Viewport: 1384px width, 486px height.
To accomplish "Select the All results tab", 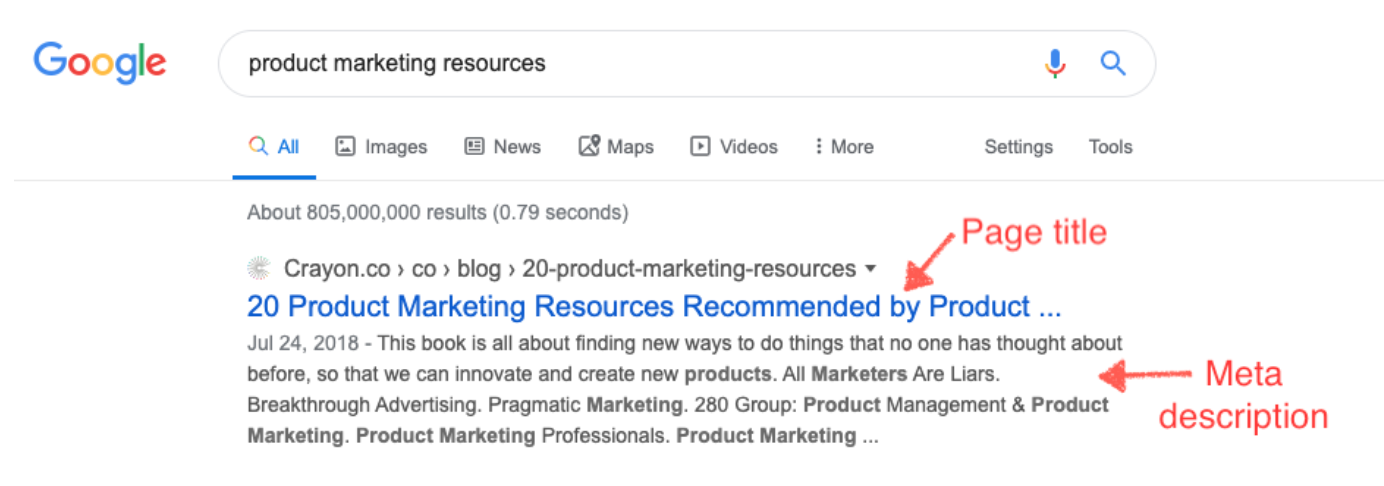I will tap(274, 147).
